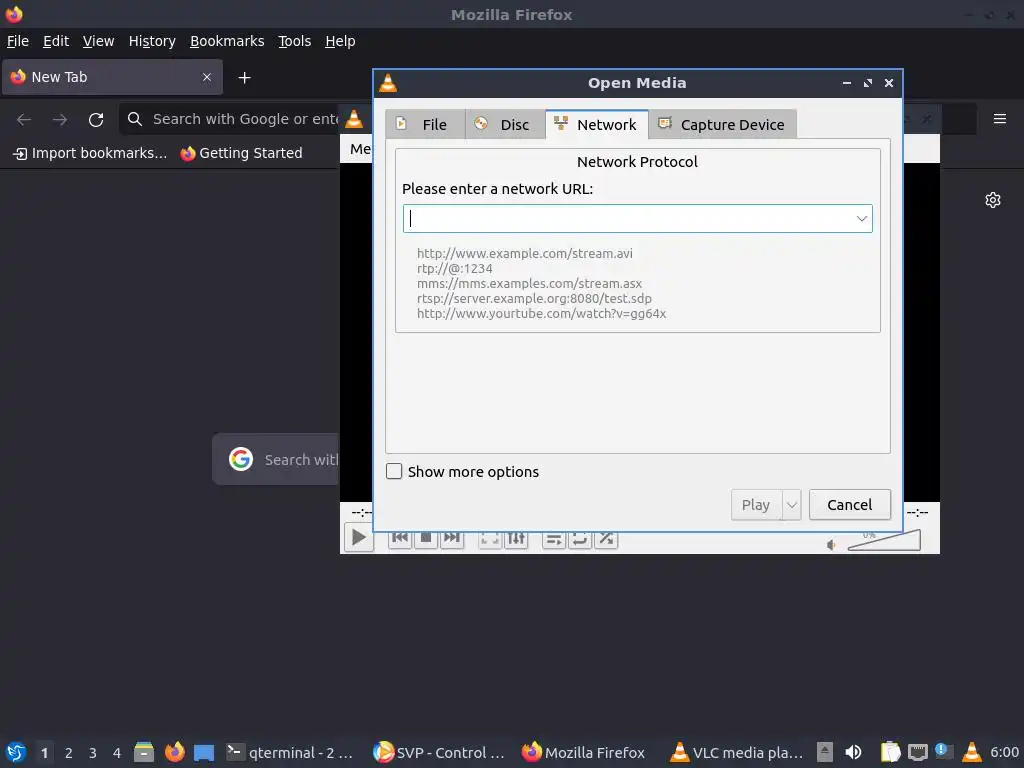
Task: Mute VLC using the speaker icon
Action: coord(831,545)
